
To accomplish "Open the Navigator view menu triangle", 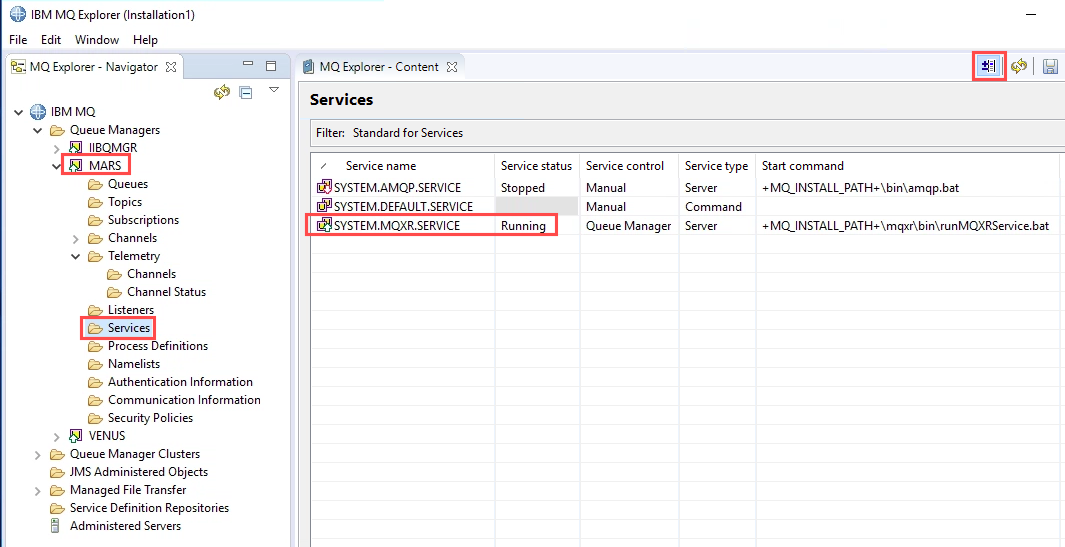I will coord(274,90).
